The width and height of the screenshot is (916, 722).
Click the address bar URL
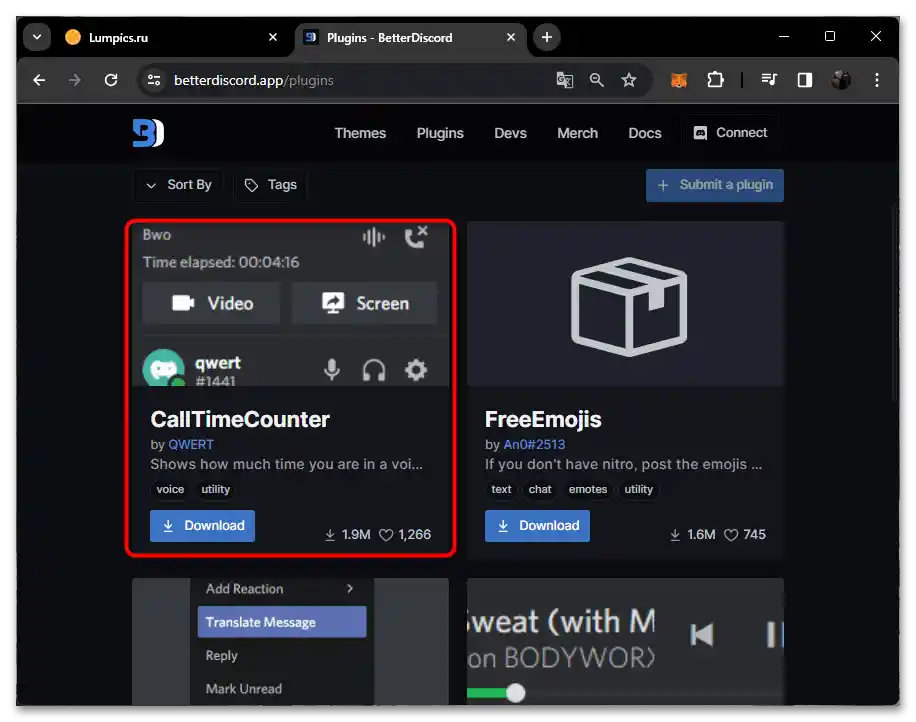254,80
